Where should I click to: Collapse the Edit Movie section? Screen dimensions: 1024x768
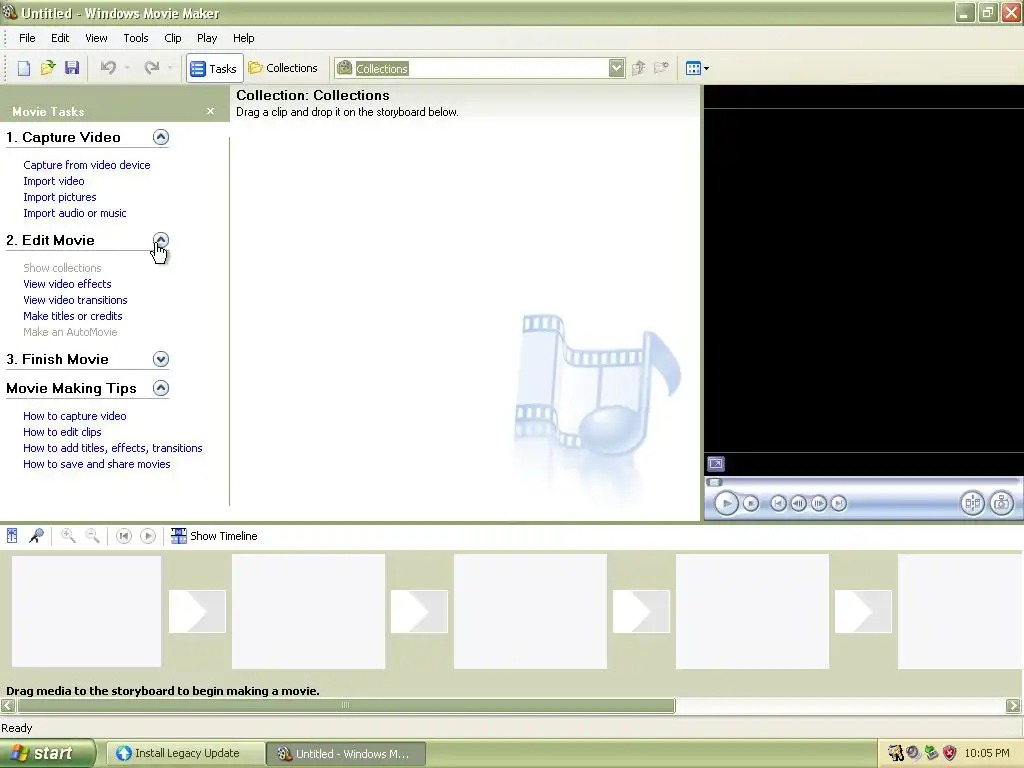161,240
